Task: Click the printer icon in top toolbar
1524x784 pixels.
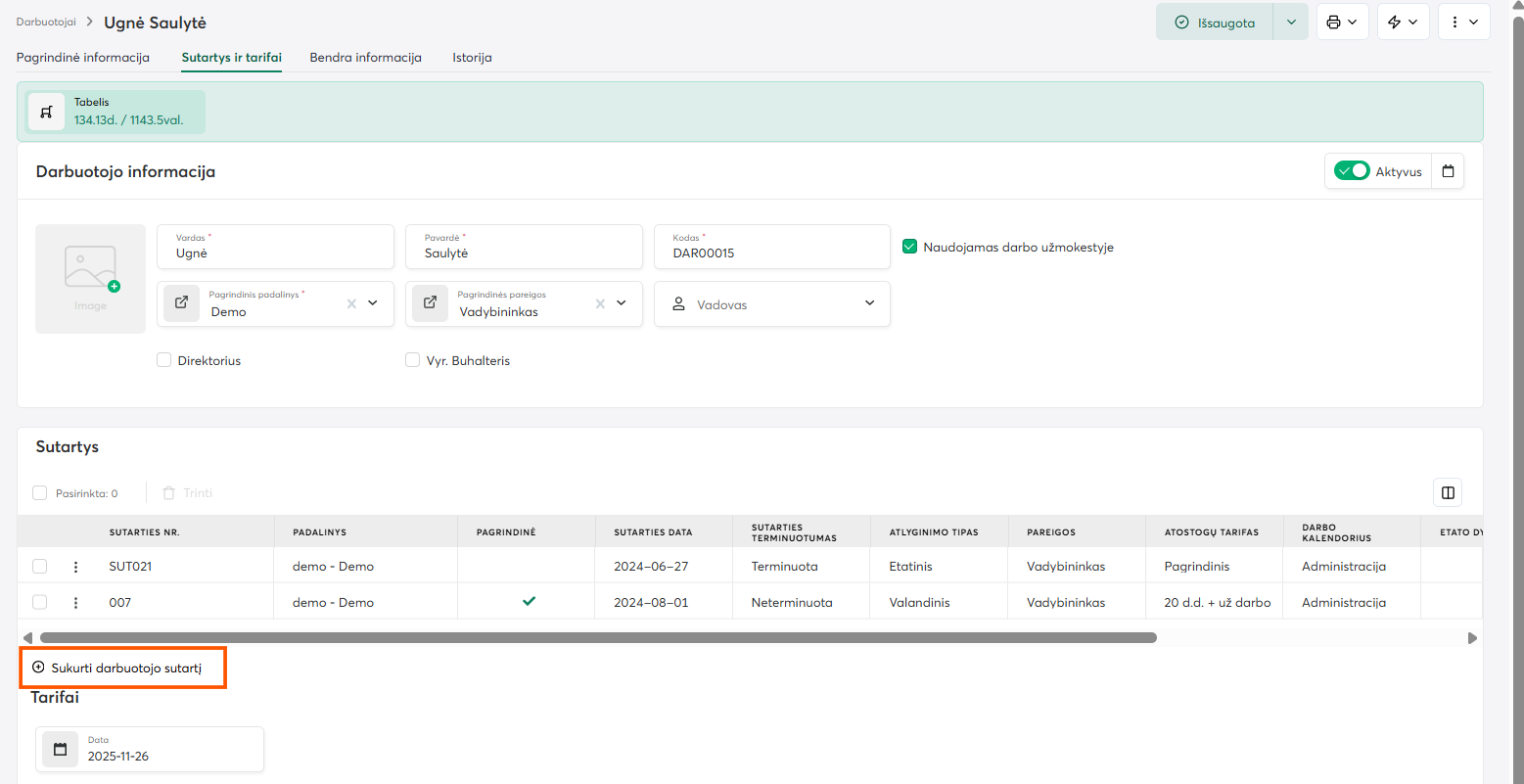Action: click(1333, 23)
